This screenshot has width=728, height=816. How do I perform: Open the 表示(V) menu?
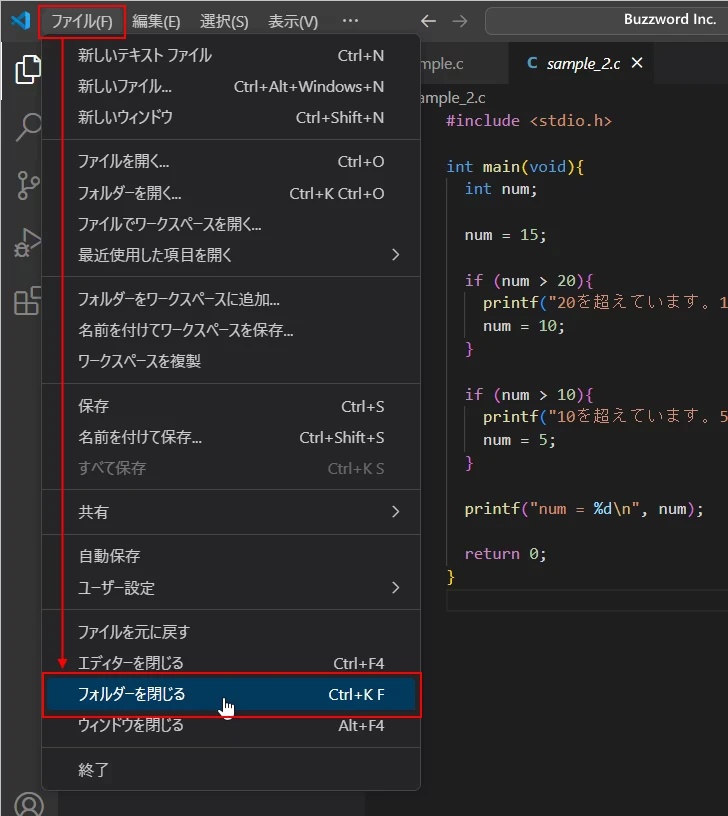click(x=293, y=21)
